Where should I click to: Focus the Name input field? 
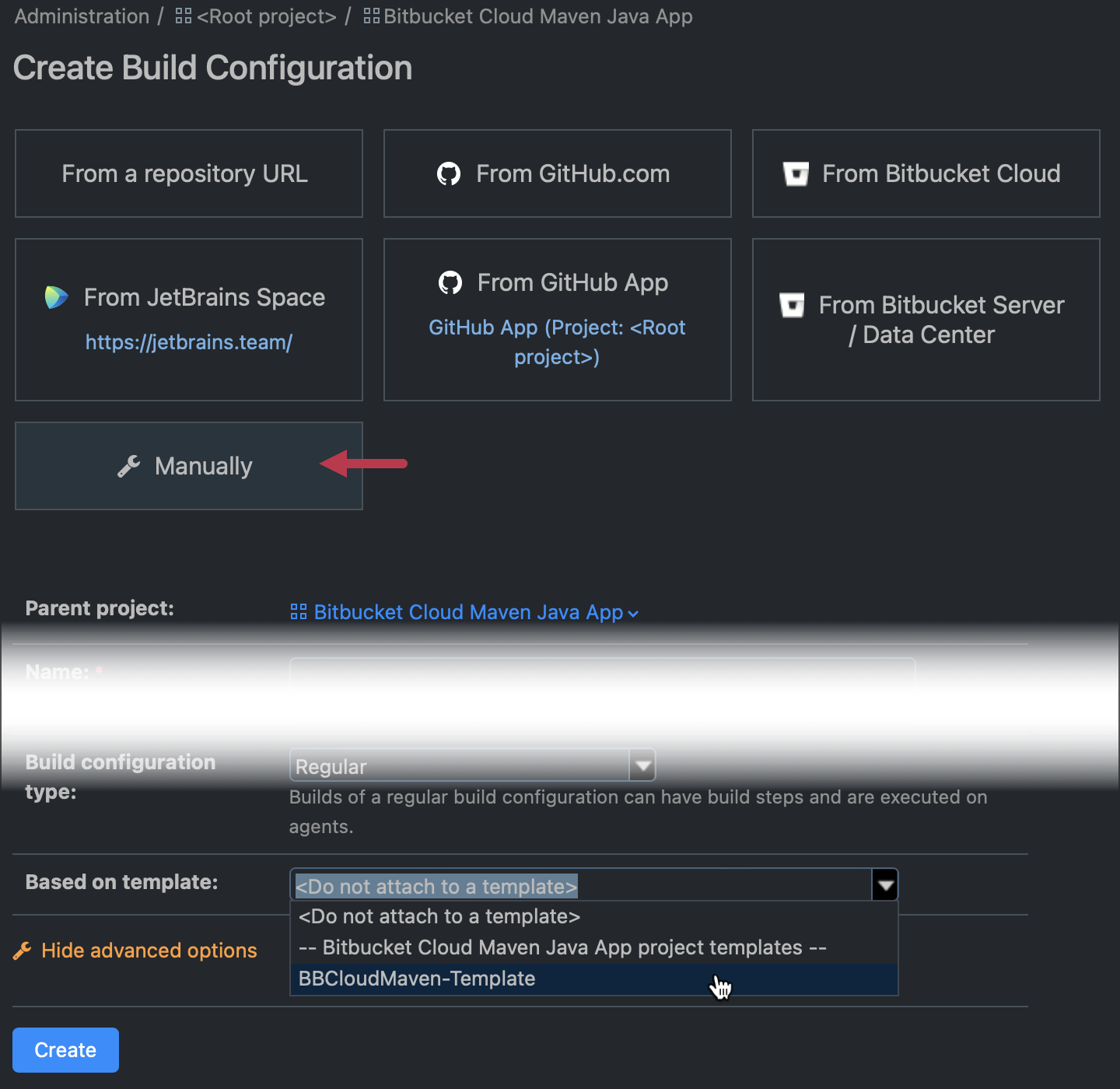tap(603, 674)
